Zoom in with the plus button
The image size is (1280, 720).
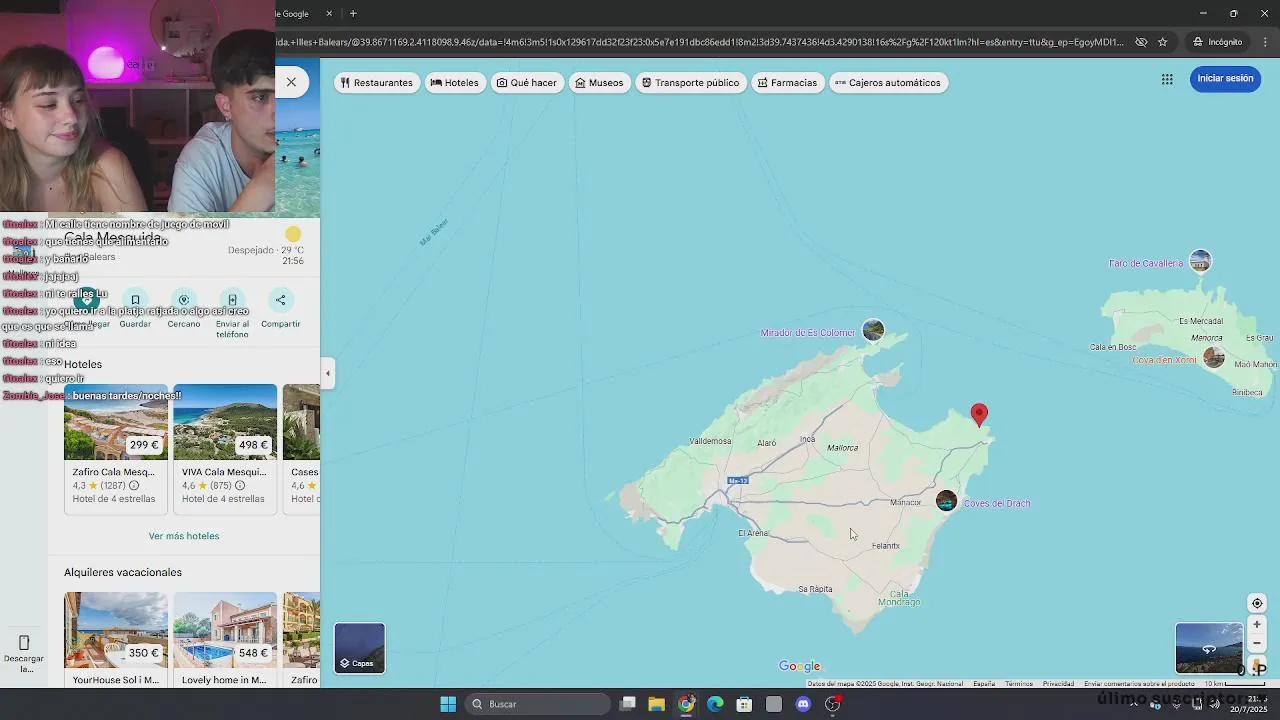click(1257, 625)
